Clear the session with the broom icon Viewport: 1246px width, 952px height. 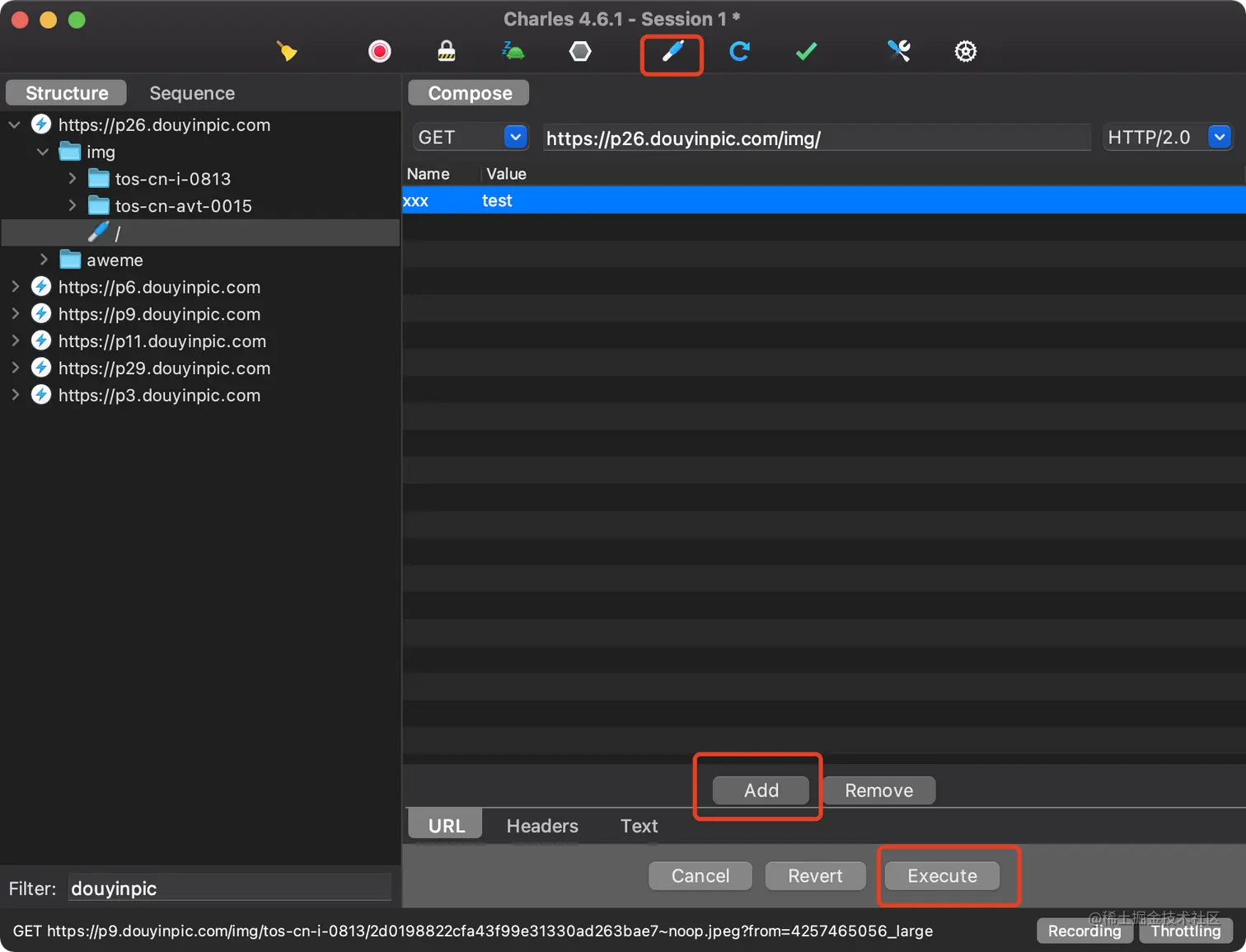point(287,52)
